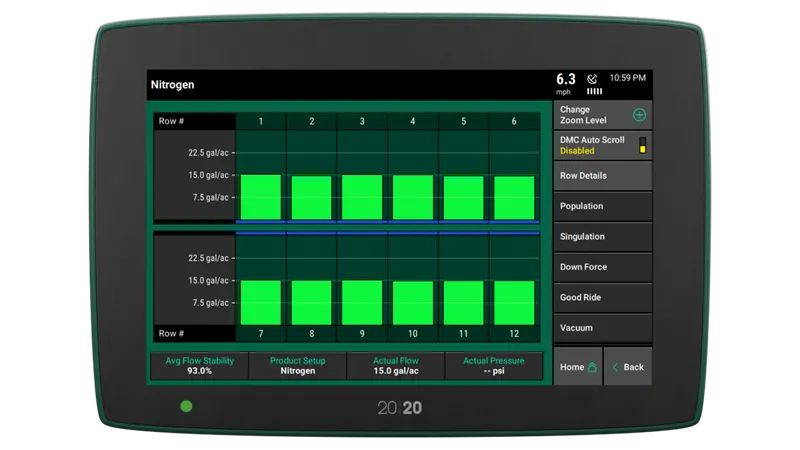Screen dimensions: 800x450
Task: Open the Vacuum screen
Action: [603, 328]
